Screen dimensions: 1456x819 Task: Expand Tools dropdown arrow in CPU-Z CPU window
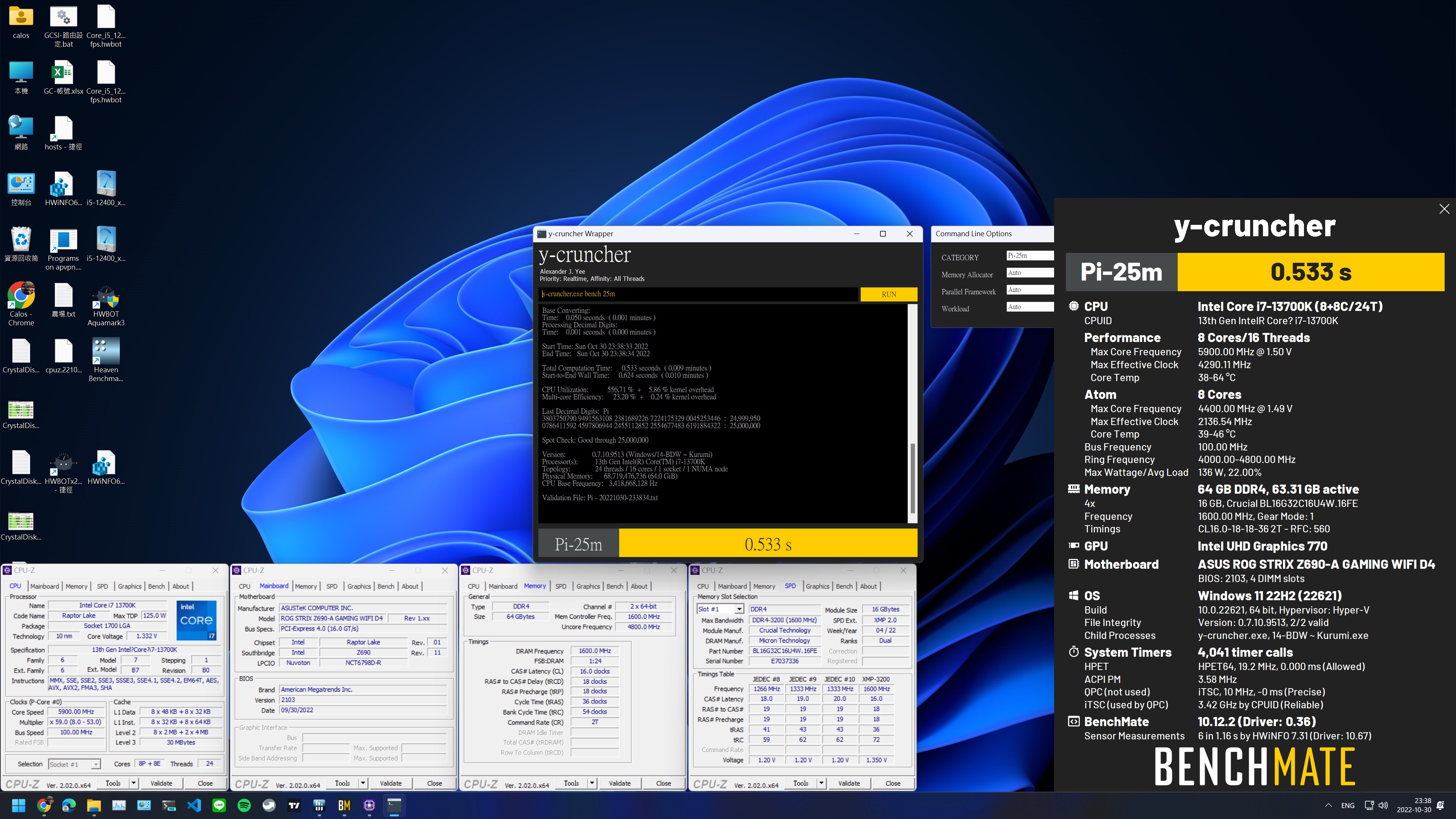pos(133,783)
